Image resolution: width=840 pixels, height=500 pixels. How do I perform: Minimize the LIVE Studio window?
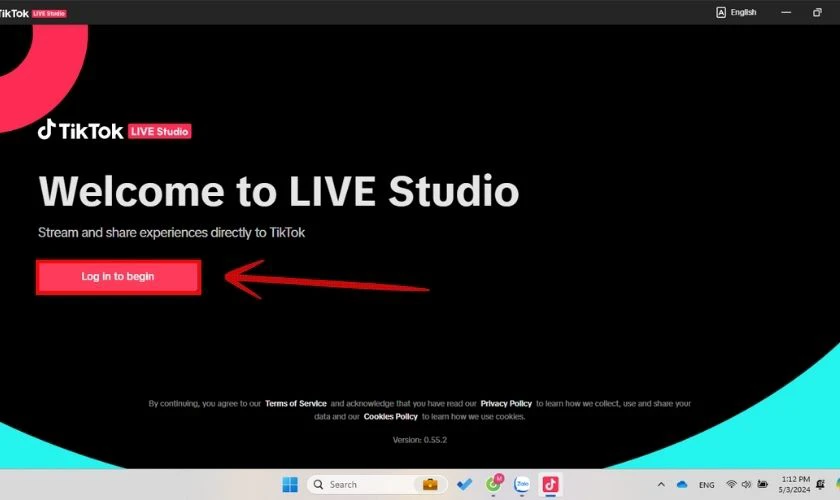click(x=786, y=12)
